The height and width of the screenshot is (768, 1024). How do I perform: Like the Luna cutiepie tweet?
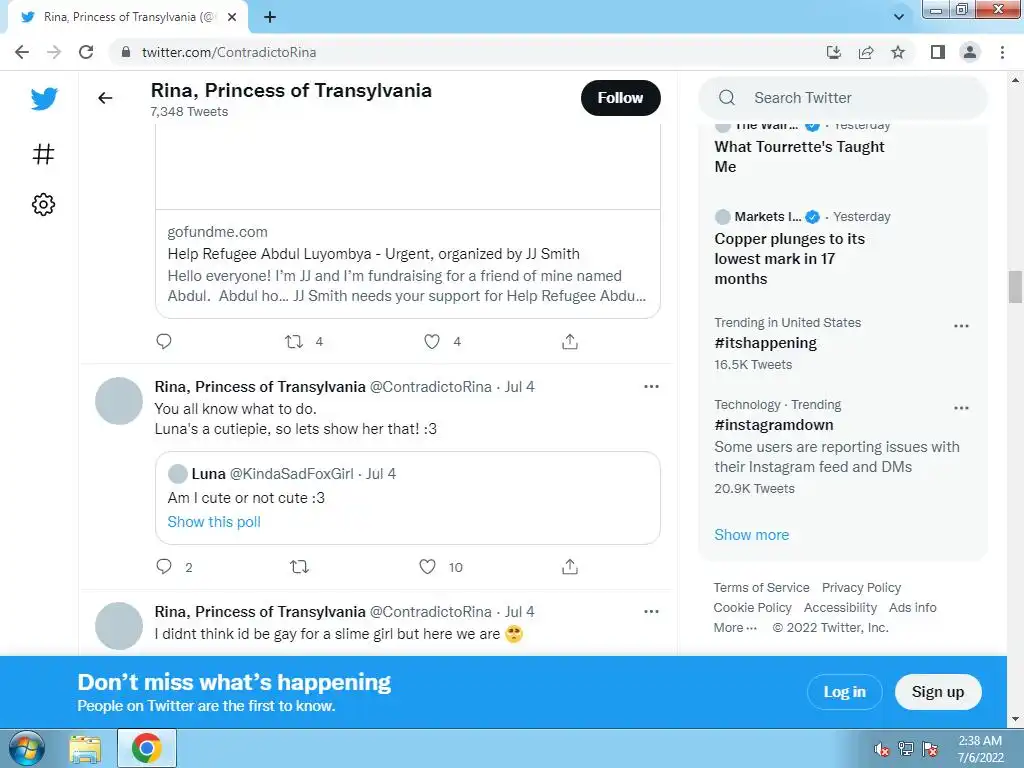click(x=427, y=567)
